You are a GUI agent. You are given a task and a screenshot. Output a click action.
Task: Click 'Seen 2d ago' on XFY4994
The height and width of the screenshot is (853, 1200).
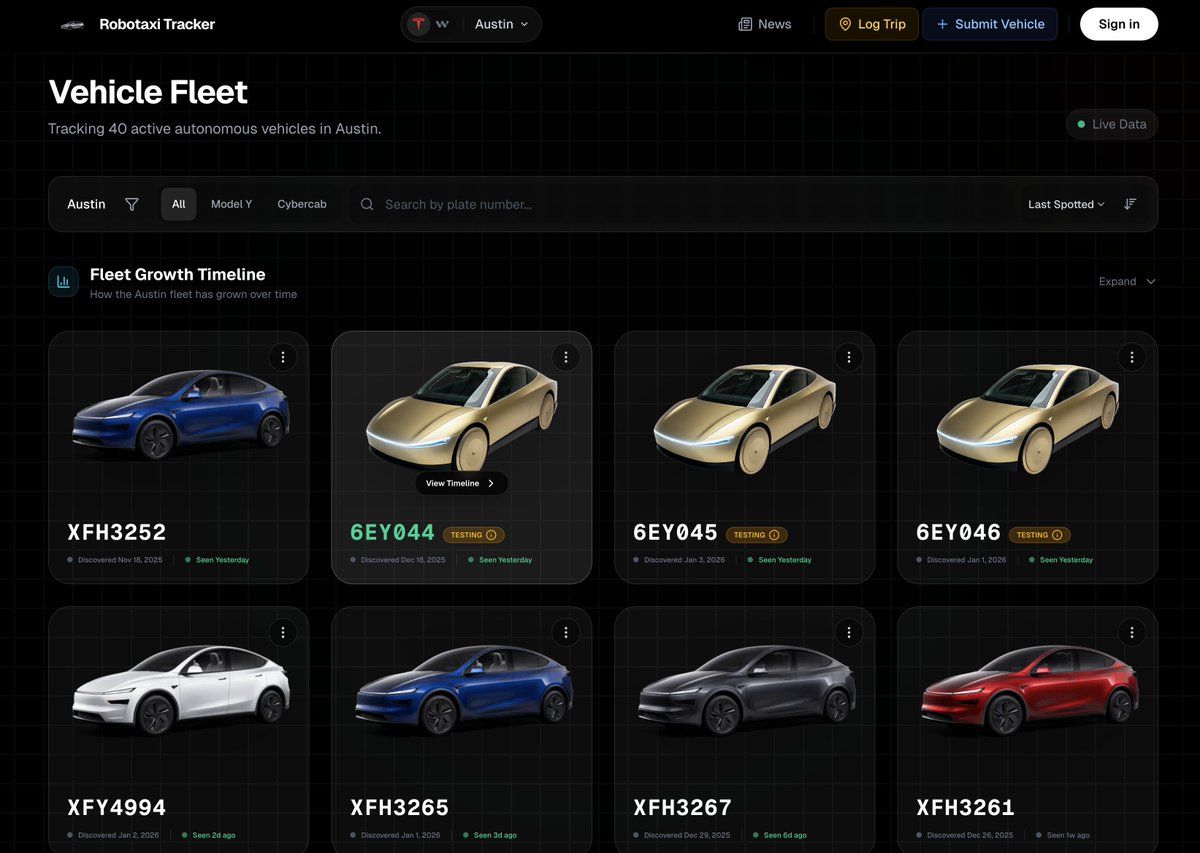pos(214,835)
